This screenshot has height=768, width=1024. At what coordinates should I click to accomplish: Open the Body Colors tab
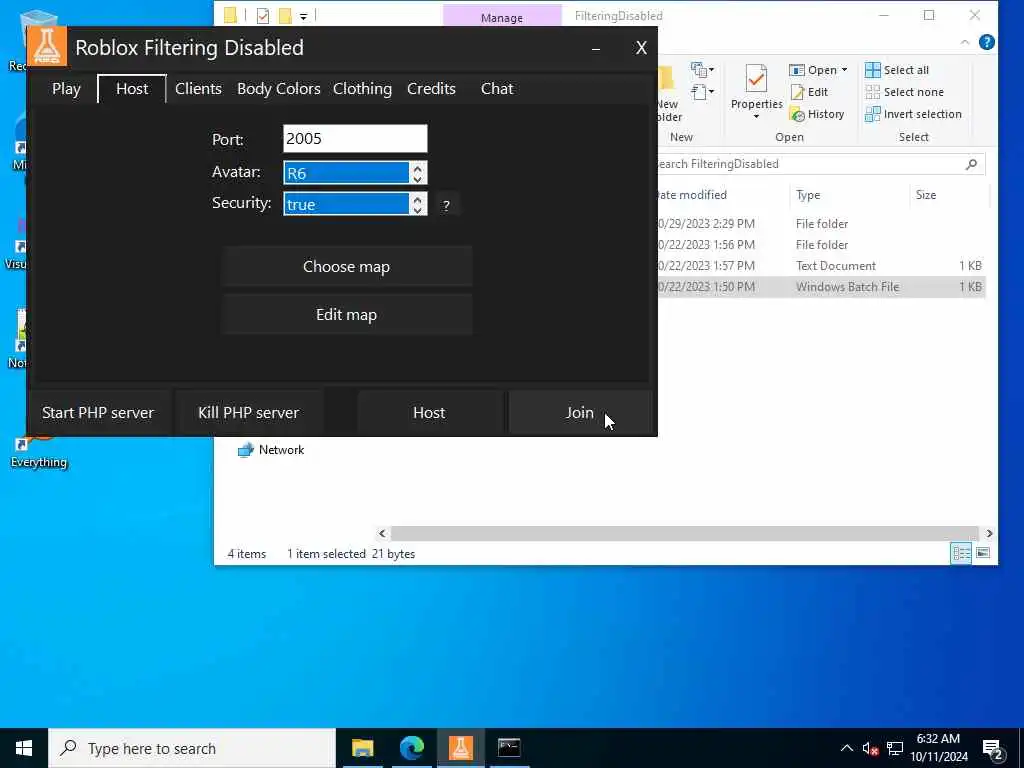click(x=278, y=89)
